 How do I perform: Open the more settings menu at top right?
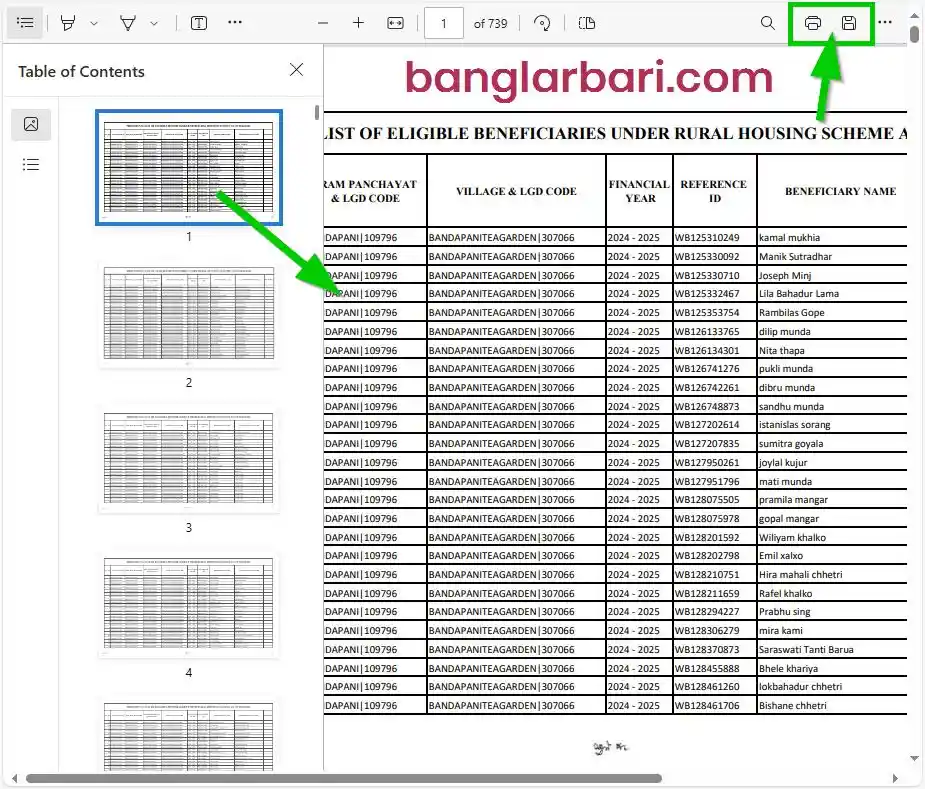pyautogui.click(x=885, y=22)
